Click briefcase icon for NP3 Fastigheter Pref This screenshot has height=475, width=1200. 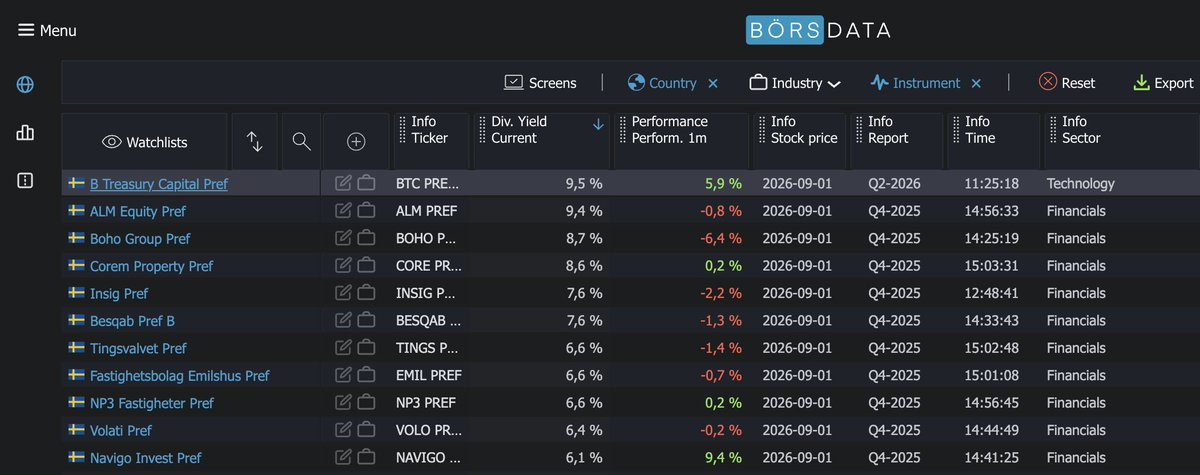tap(366, 403)
